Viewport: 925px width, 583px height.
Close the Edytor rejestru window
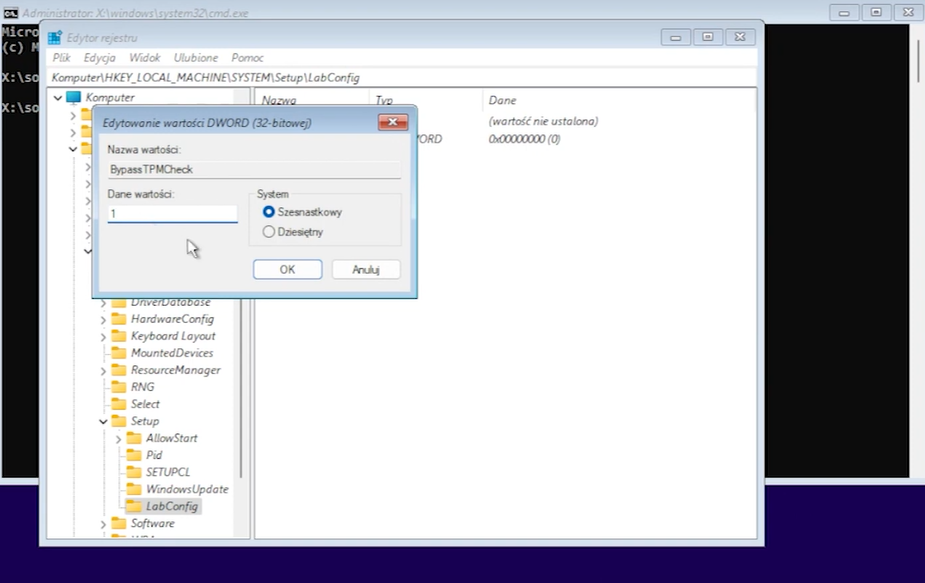(x=740, y=37)
